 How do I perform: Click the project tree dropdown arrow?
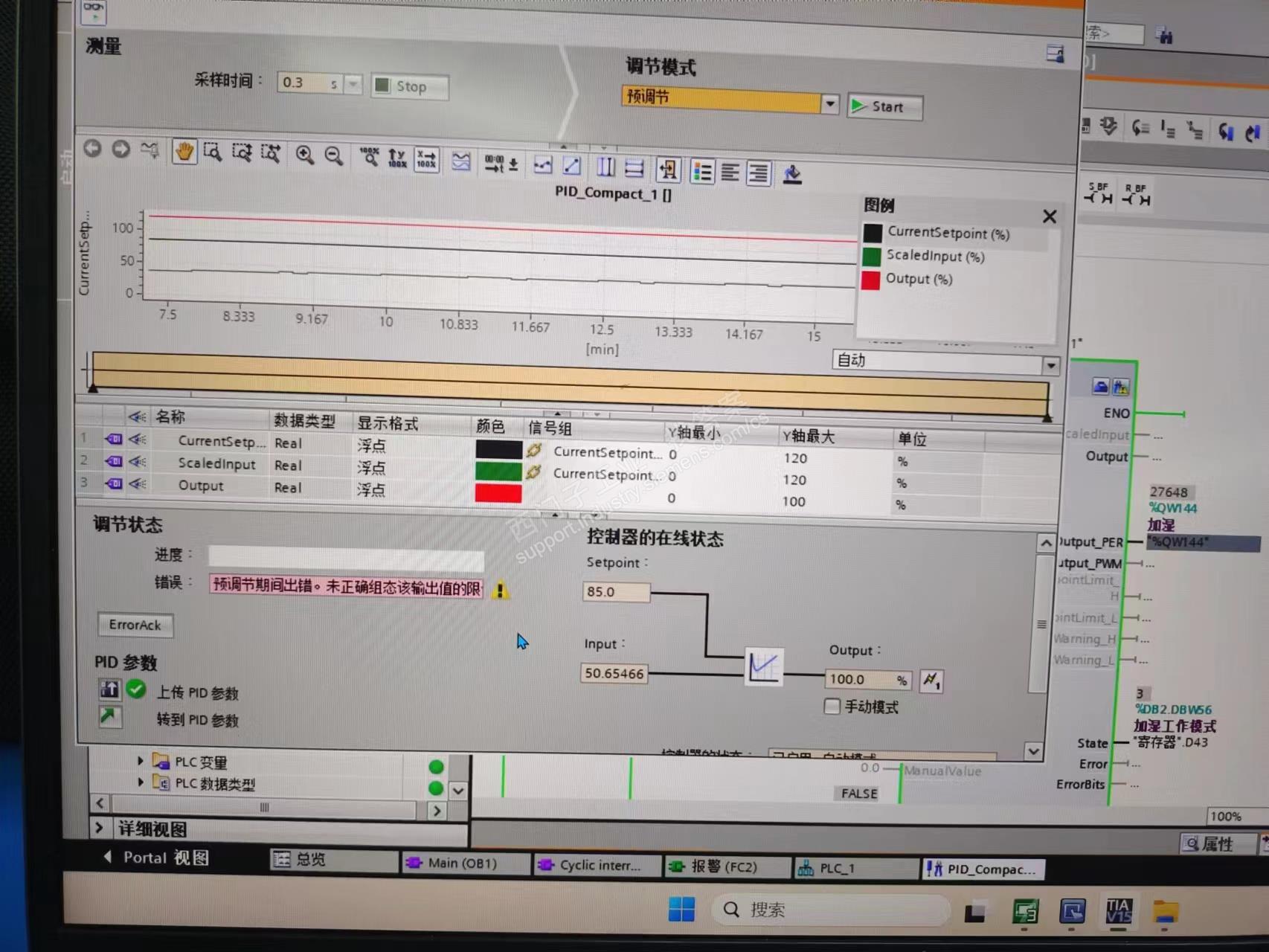[458, 791]
